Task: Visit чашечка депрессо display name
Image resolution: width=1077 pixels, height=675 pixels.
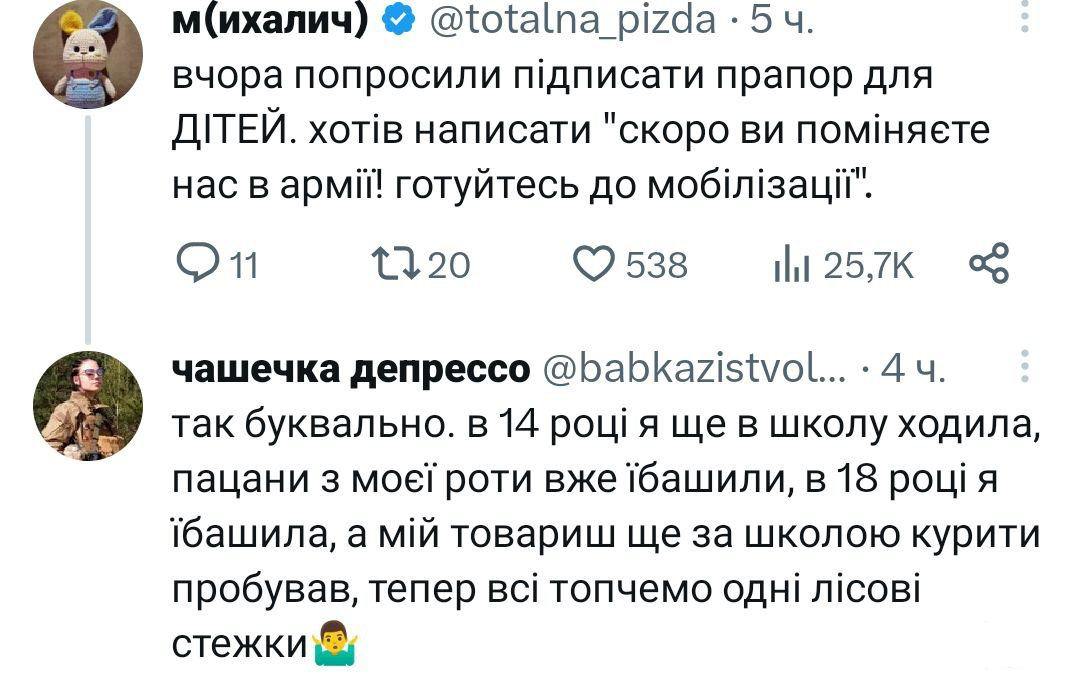Action: coord(351,372)
